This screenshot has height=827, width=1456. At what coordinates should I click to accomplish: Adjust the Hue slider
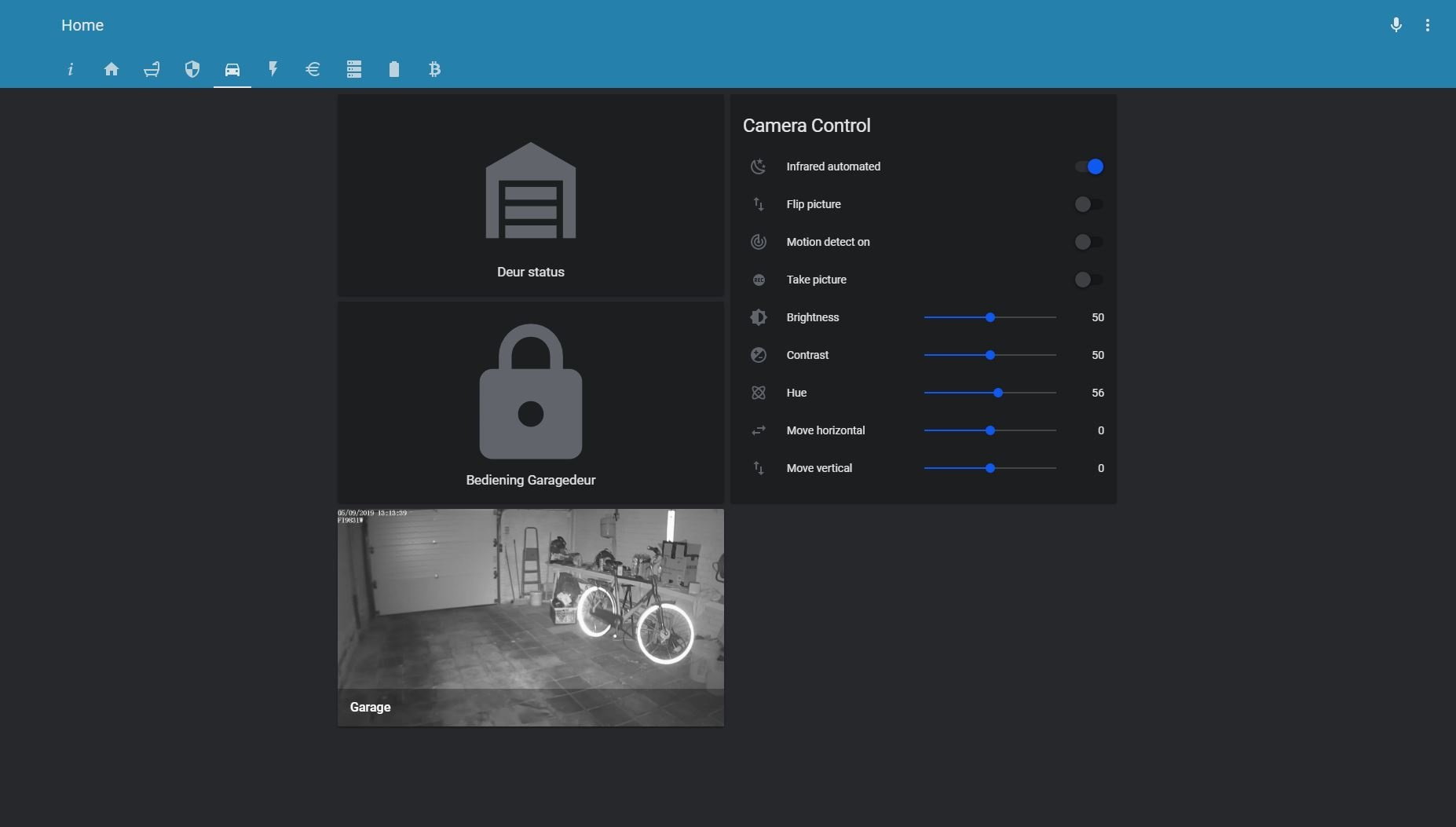(990, 393)
